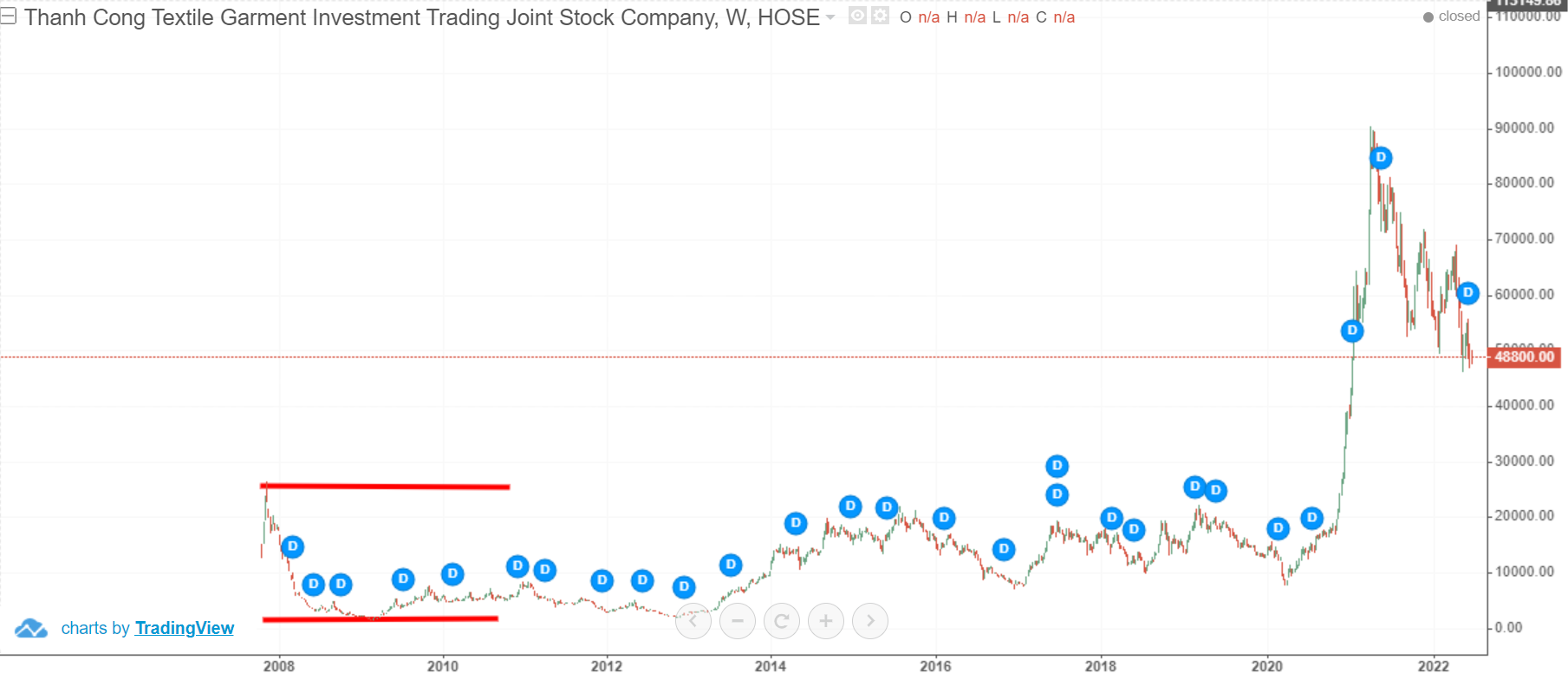Click the 'charts by' text
The image size is (1568, 680).
coord(95,628)
